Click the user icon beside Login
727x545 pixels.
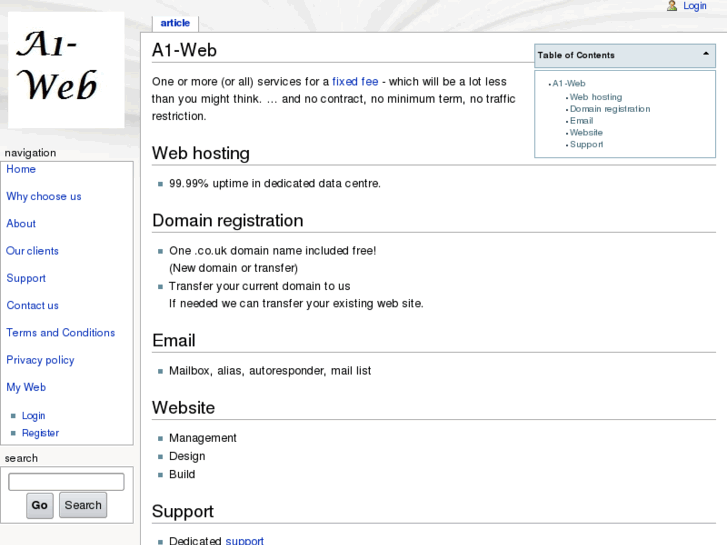(x=672, y=6)
